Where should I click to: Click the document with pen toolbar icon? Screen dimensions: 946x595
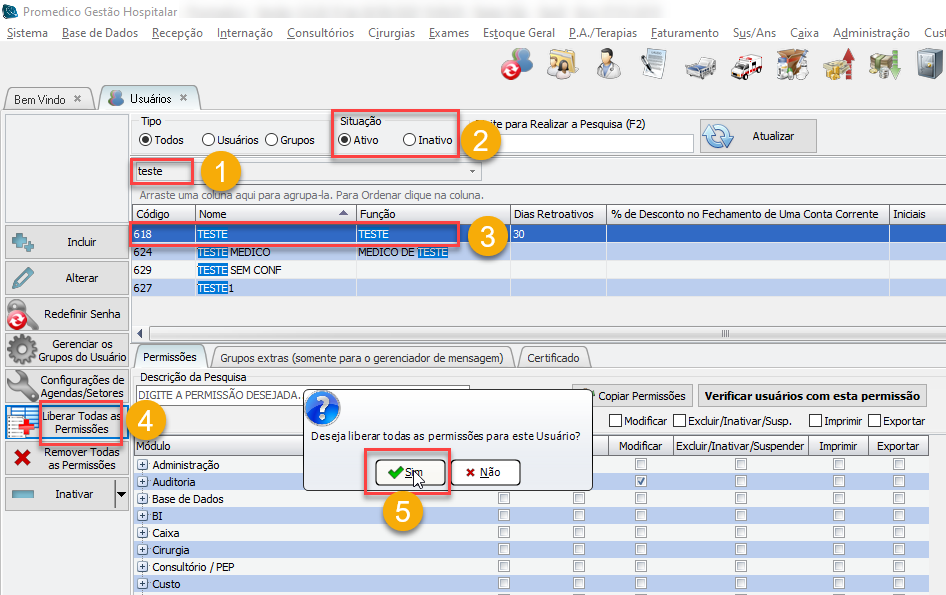pos(653,66)
